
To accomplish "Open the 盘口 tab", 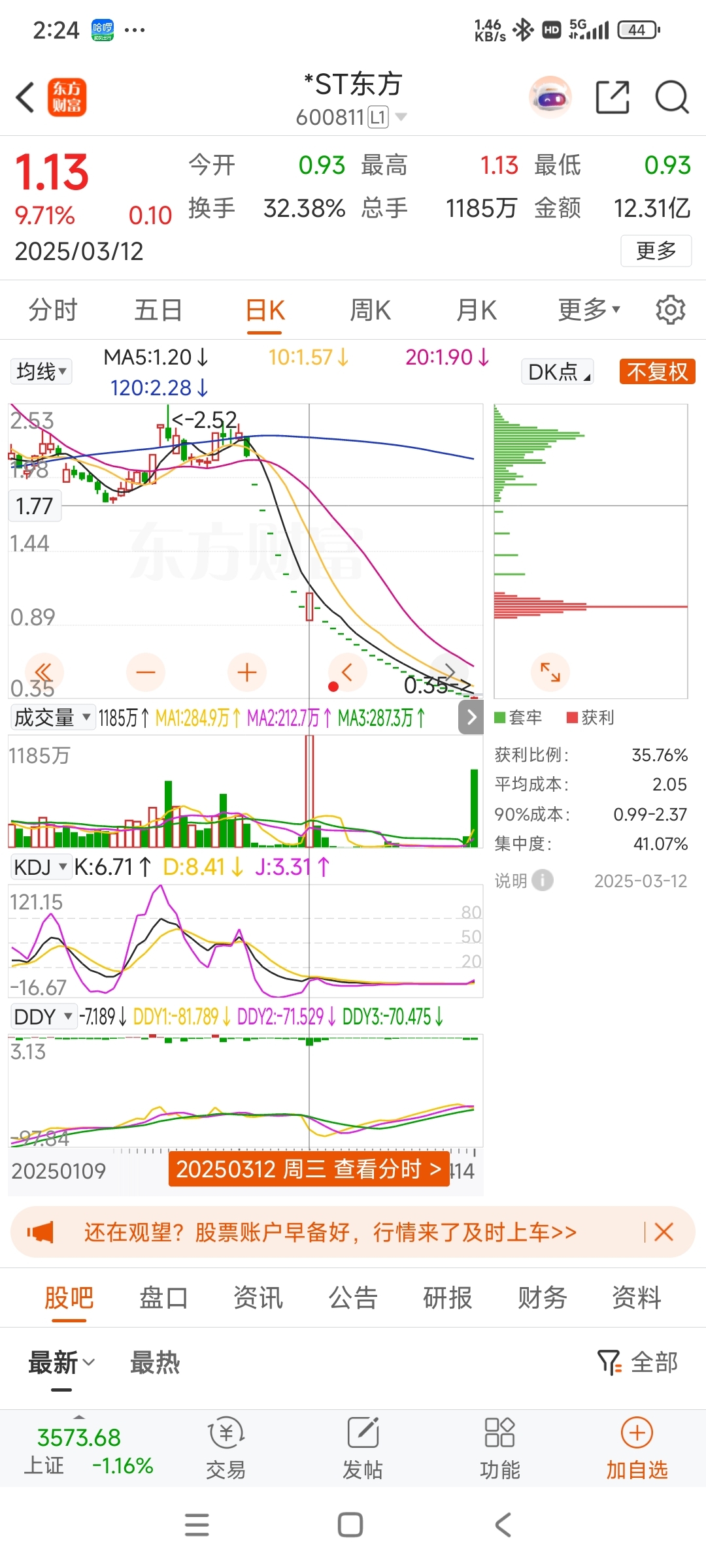I will [x=164, y=1298].
